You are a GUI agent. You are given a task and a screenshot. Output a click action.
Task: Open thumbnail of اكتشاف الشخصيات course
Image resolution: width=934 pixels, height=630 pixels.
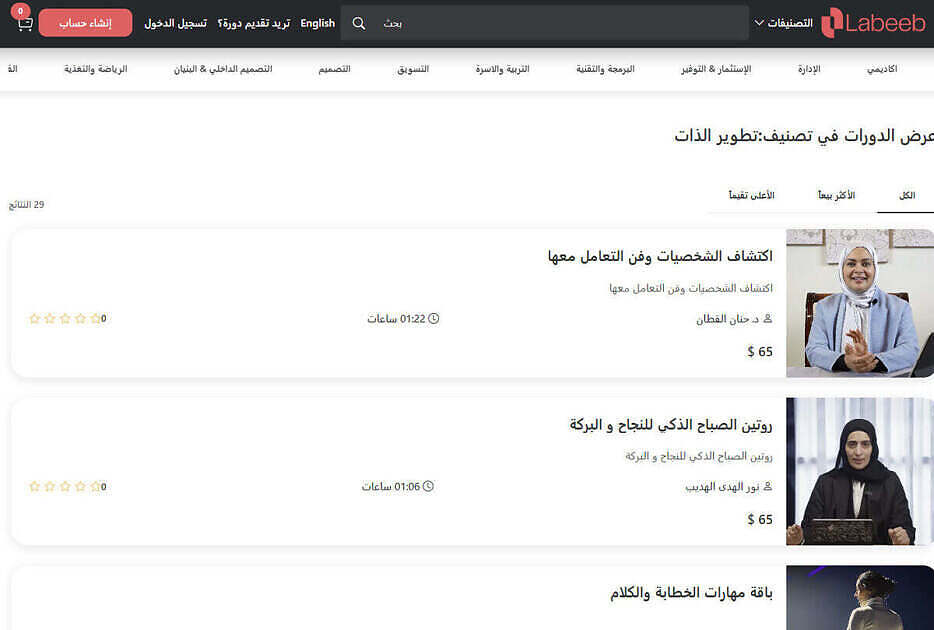[859, 303]
